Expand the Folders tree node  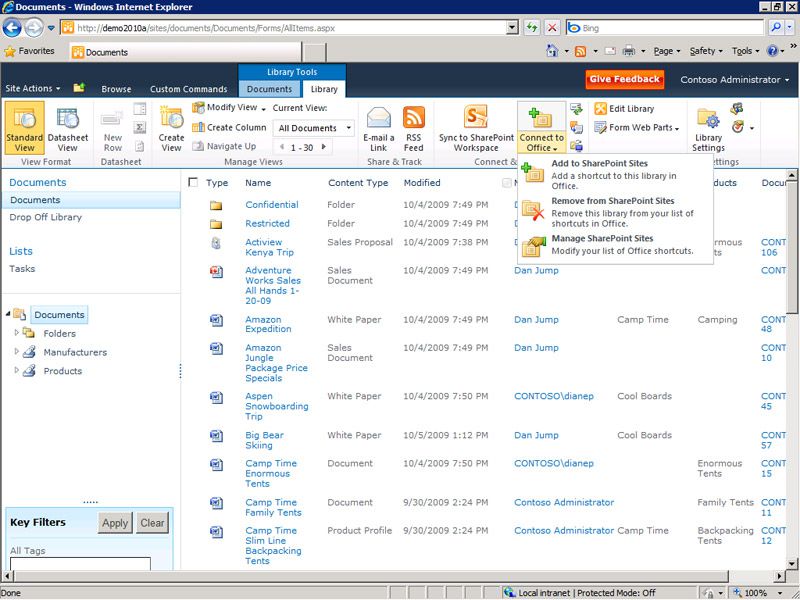tap(16, 333)
